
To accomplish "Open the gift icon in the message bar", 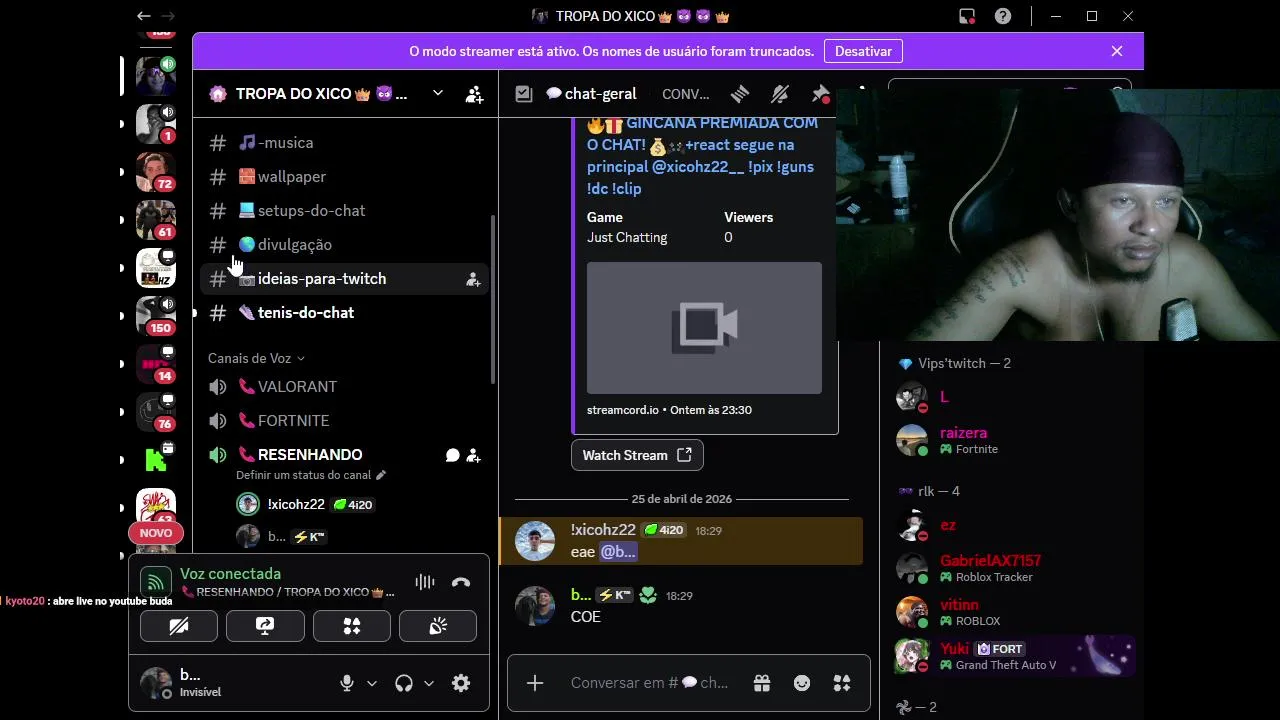I will [762, 683].
